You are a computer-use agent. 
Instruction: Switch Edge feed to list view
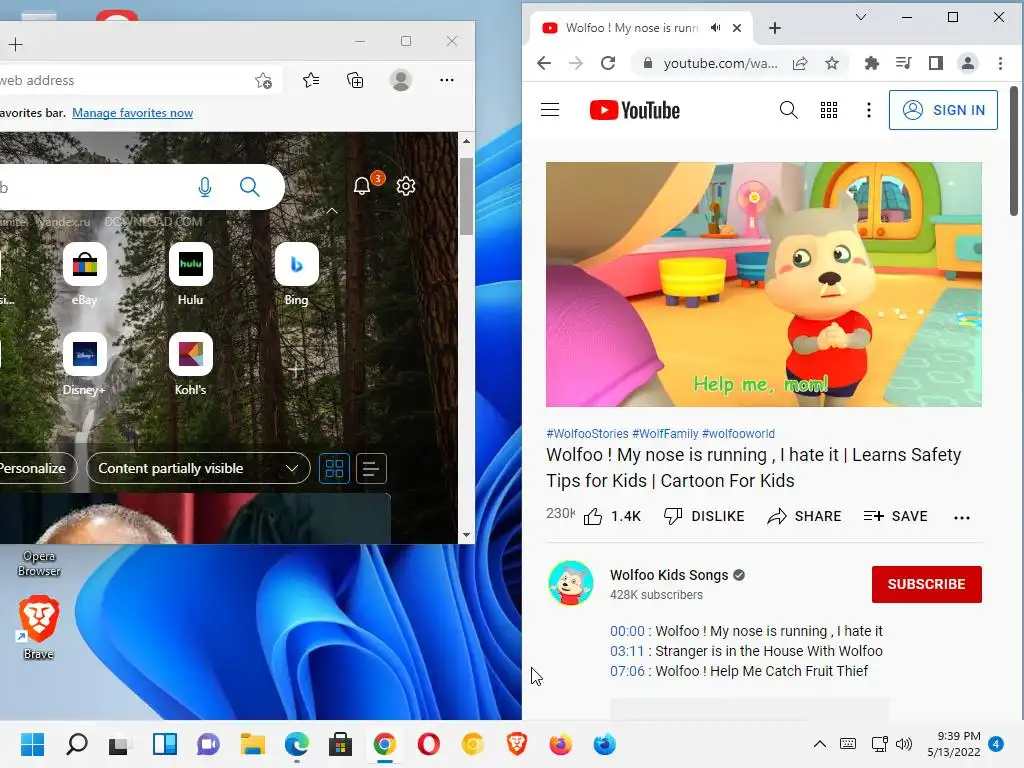[371, 468]
